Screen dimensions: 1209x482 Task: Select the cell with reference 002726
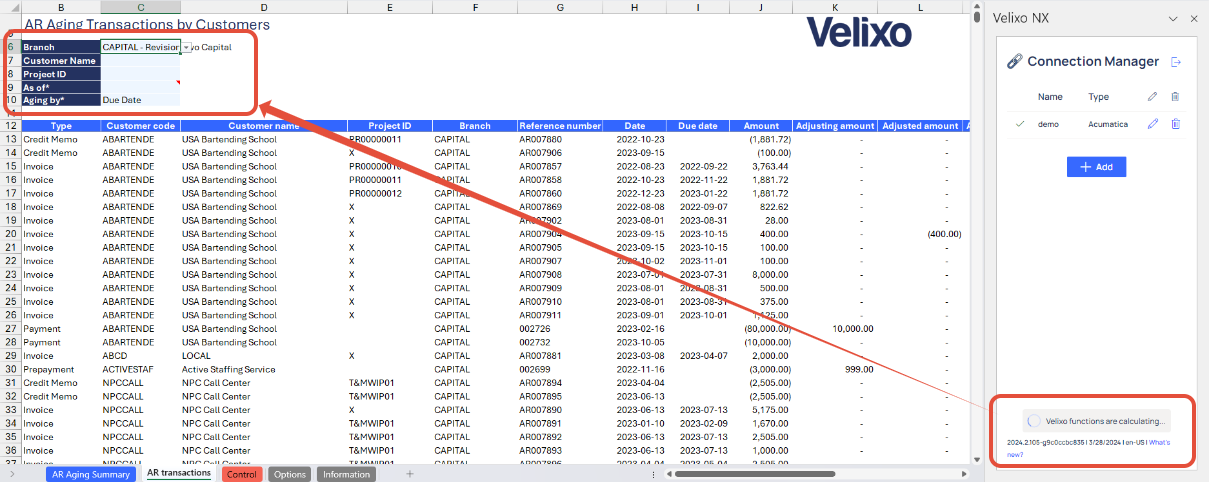click(x=560, y=328)
